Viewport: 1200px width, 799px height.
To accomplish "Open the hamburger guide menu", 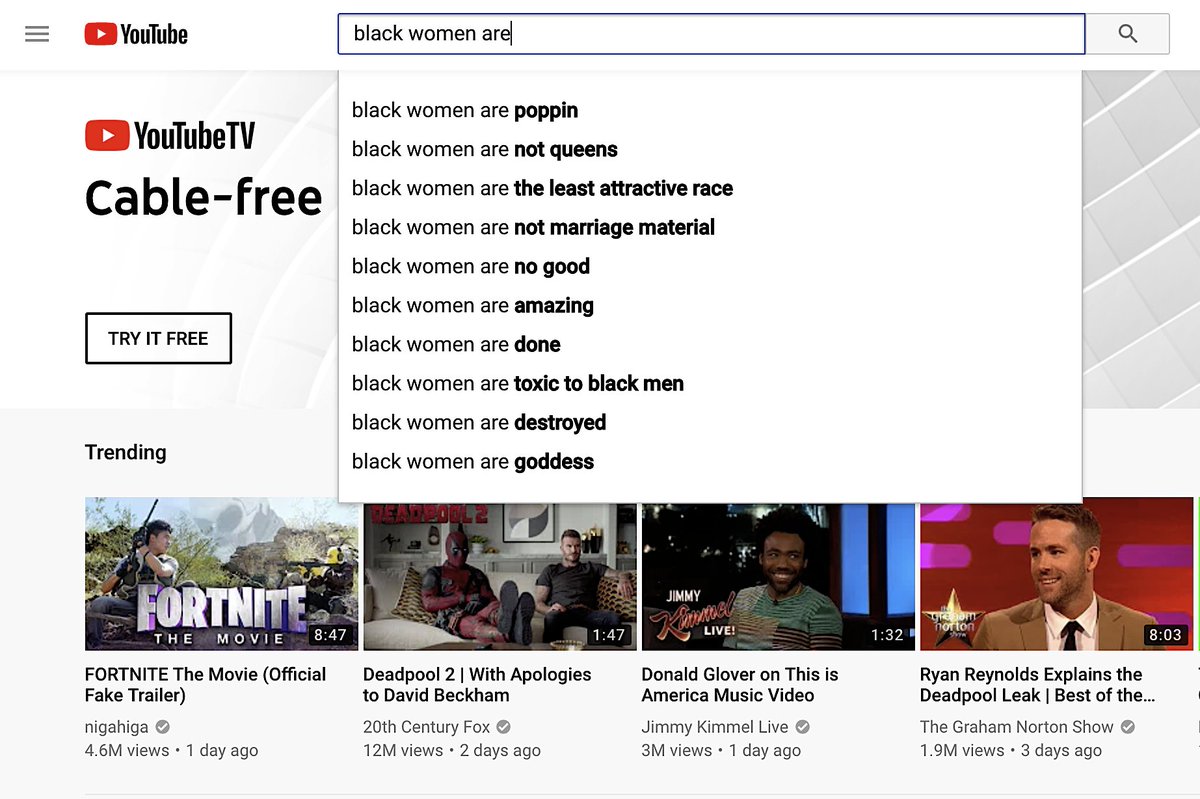I will click(37, 34).
